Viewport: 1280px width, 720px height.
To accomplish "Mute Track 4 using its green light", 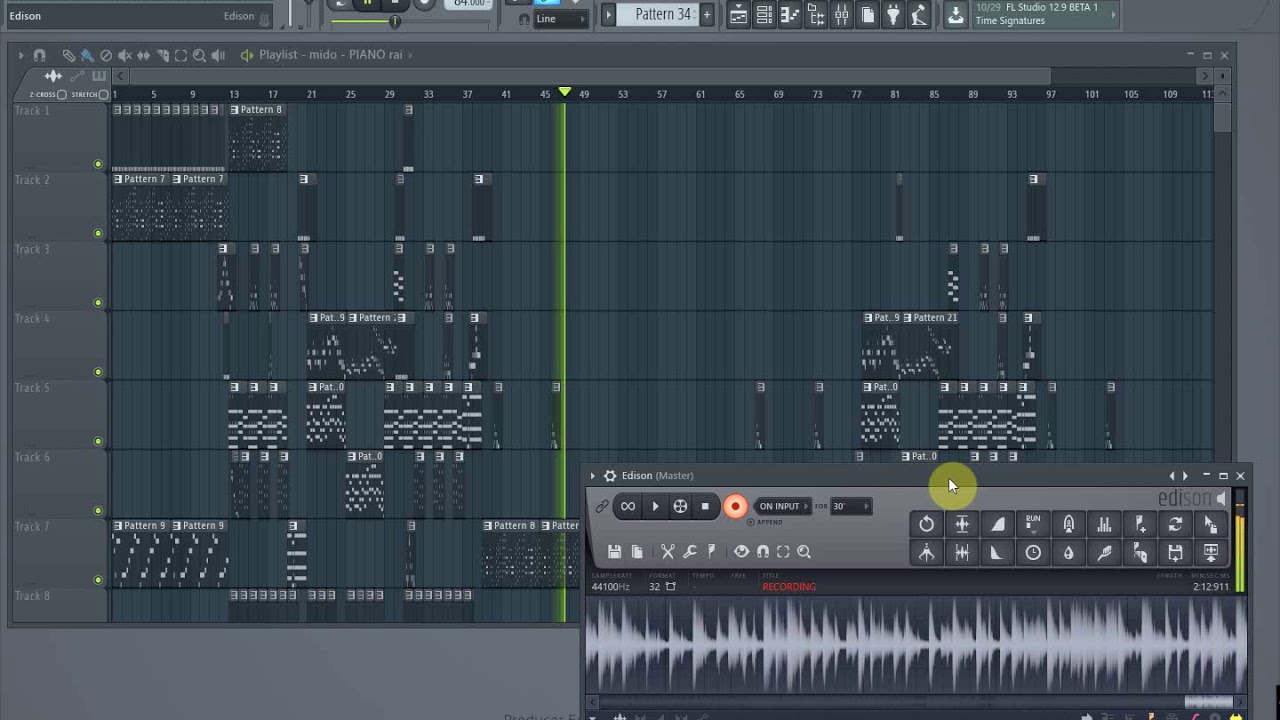I will pos(98,372).
